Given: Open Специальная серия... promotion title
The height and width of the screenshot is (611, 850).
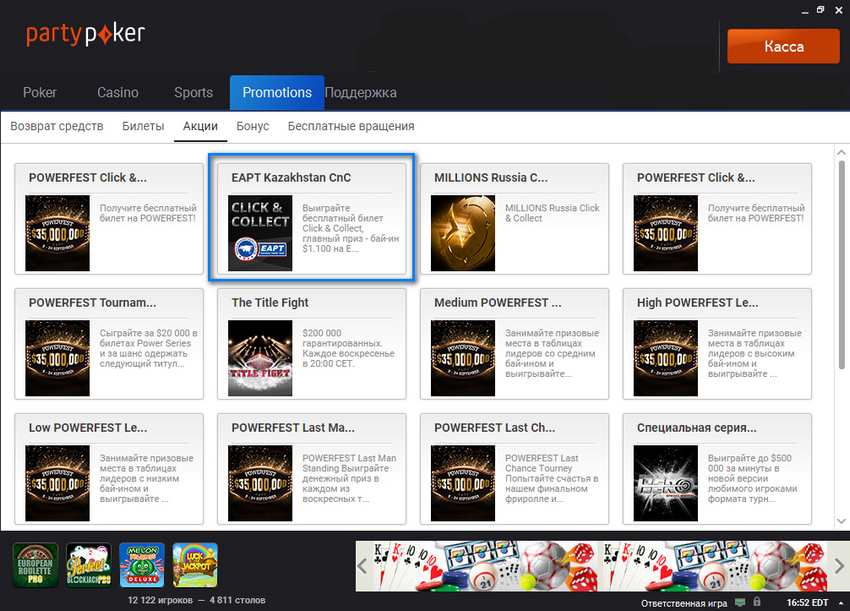Looking at the screenshot, I should [697, 428].
